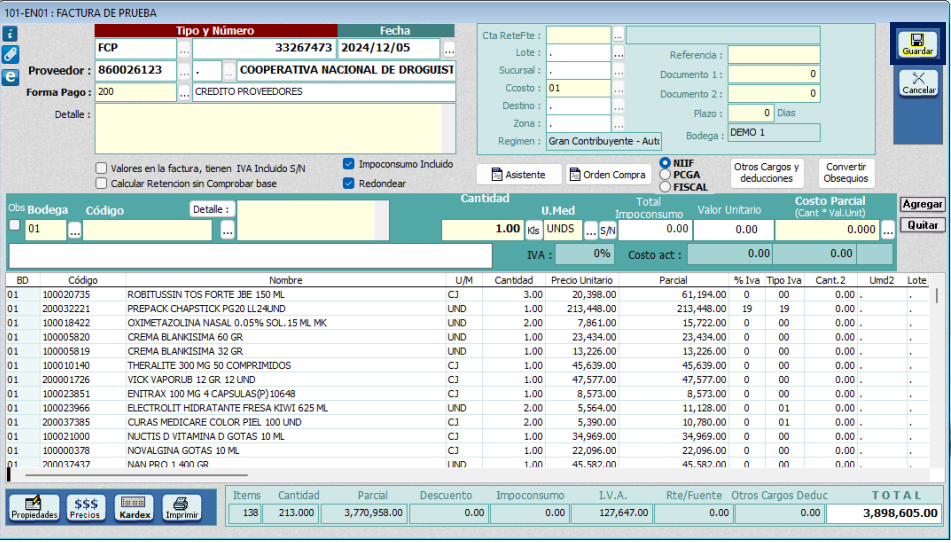Click the % Iva column header
This screenshot has height=543, width=951.
[x=747, y=280]
